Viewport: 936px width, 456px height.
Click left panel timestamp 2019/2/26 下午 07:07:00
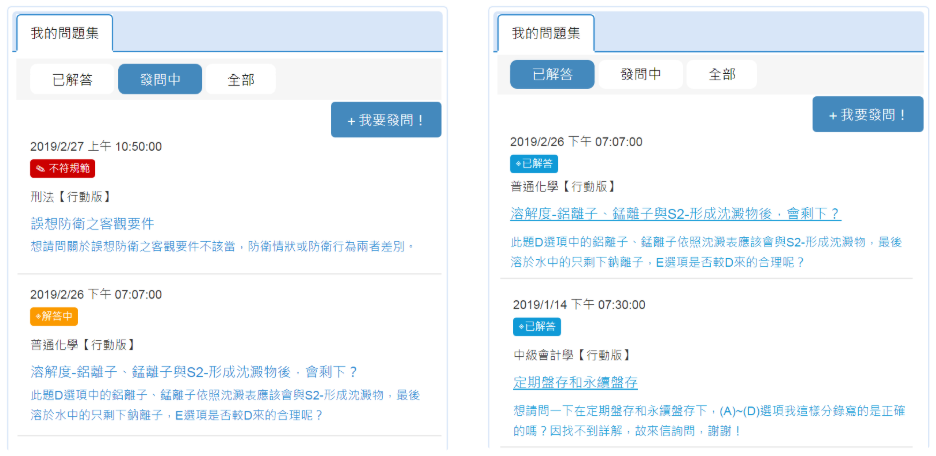[x=96, y=295]
